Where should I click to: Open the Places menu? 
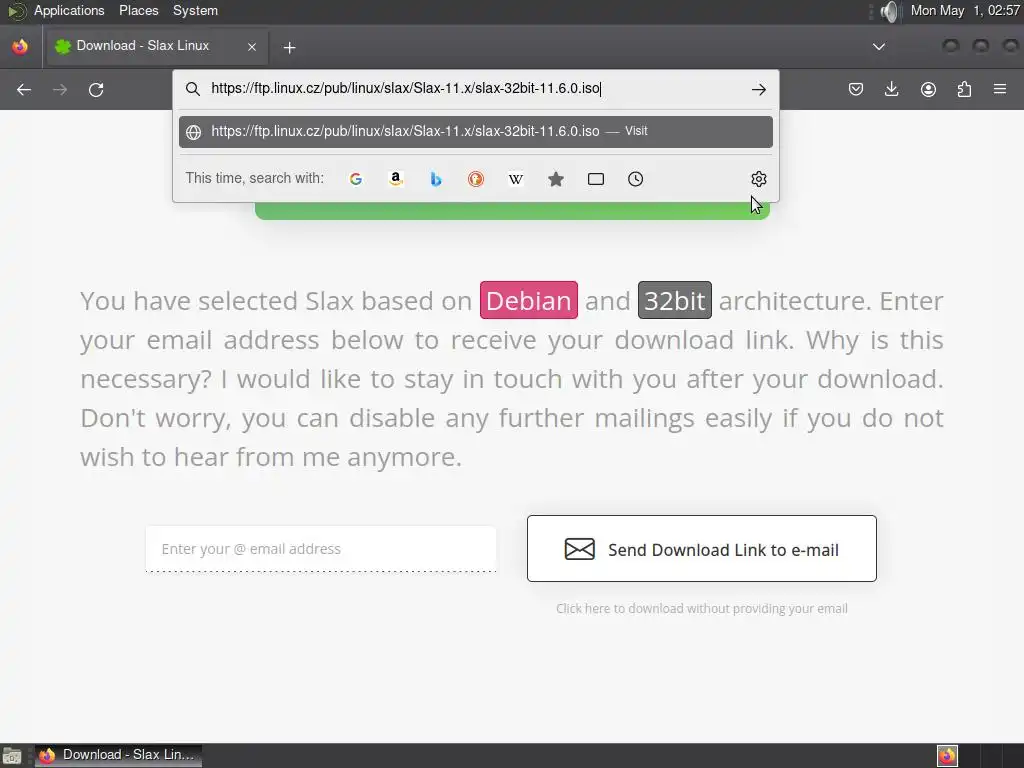138,10
